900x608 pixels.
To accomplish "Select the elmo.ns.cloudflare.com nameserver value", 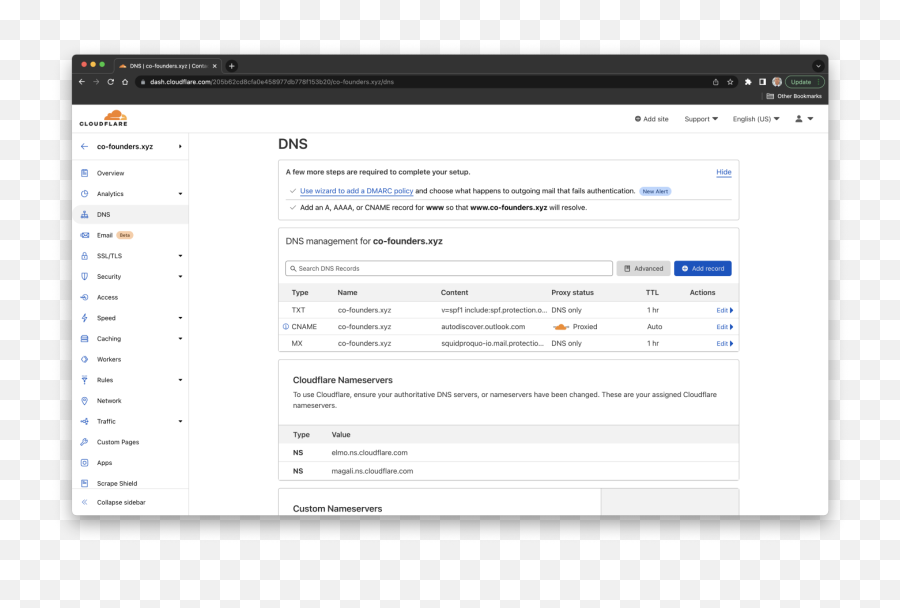I will tap(369, 452).
